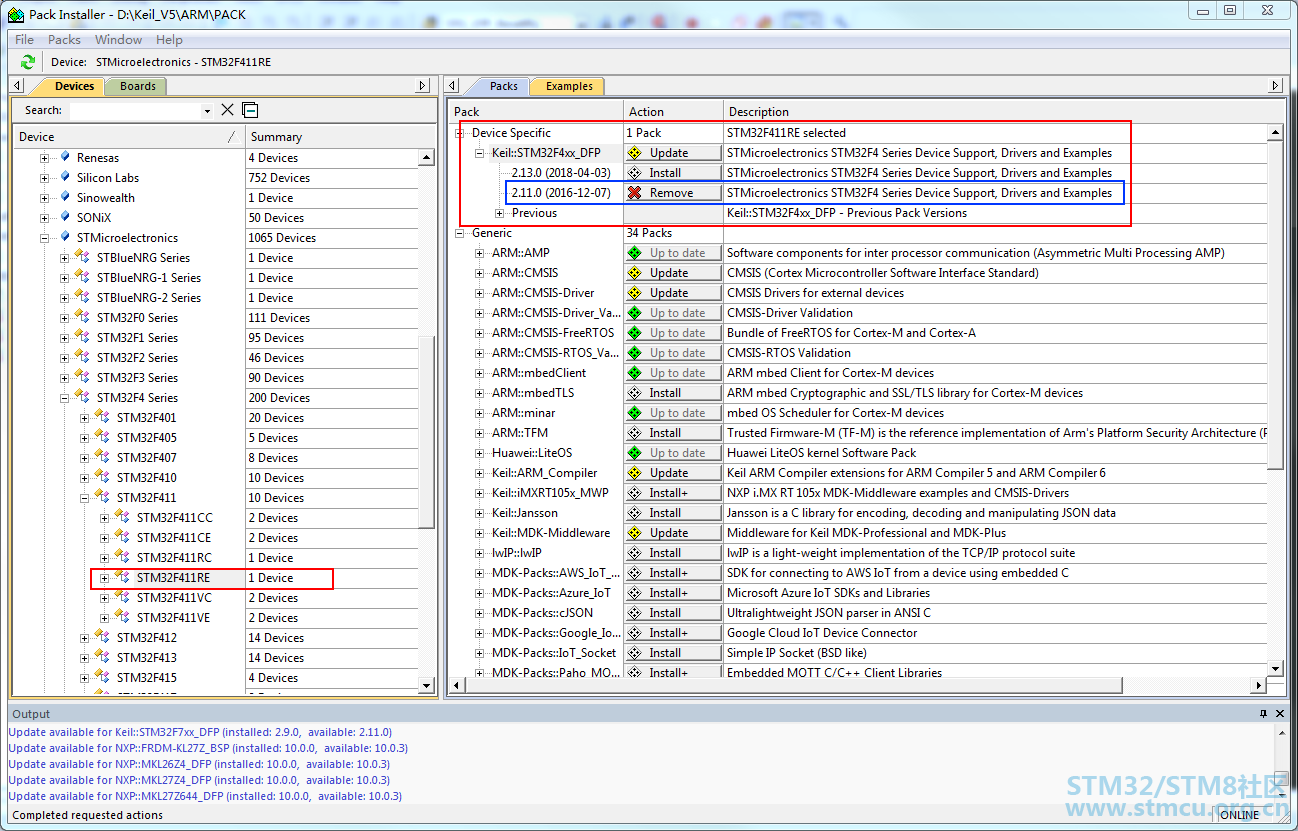The width and height of the screenshot is (1298, 831).
Task: Click the Sinowealth vendor icon
Action: click(x=66, y=197)
